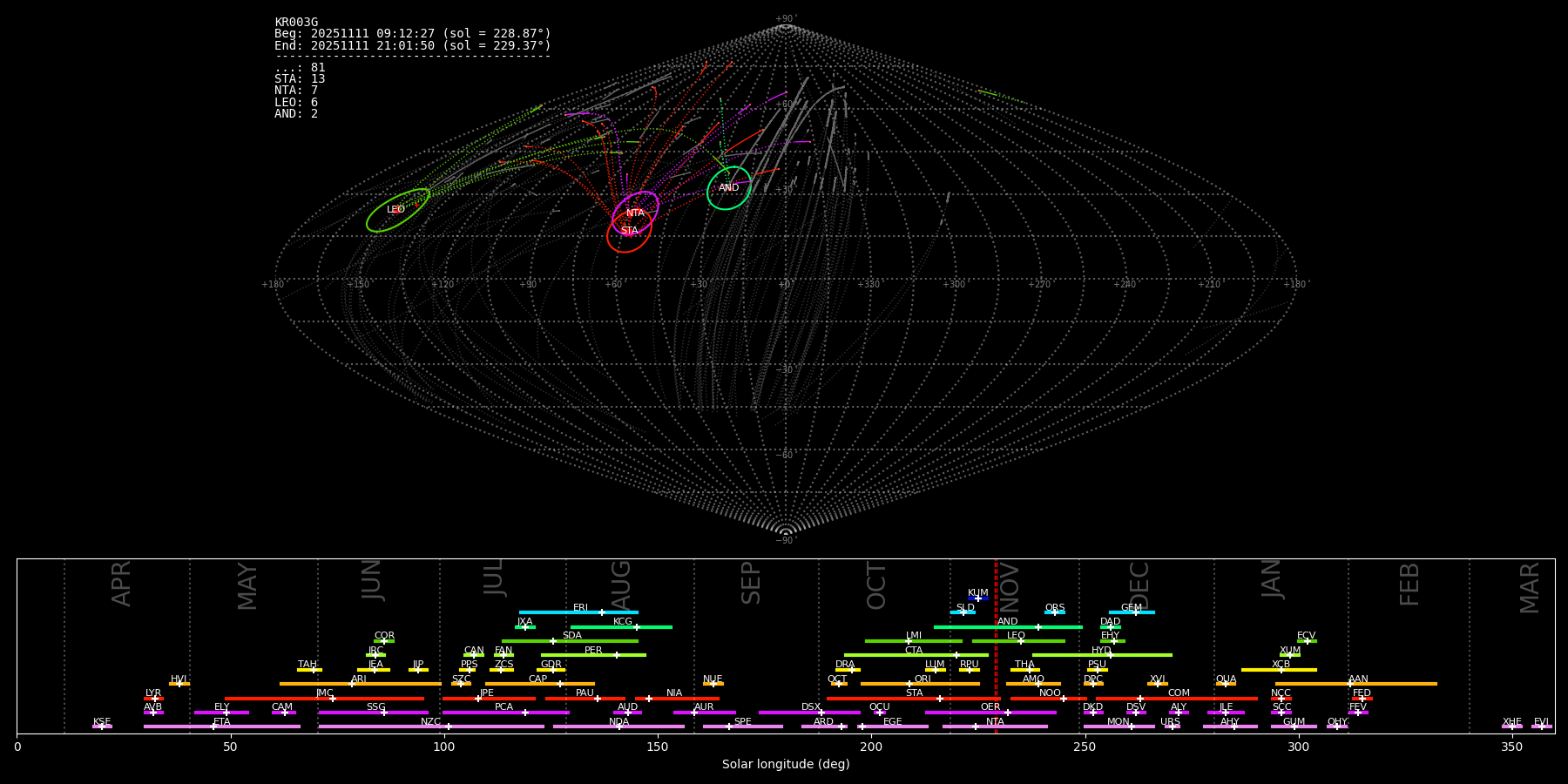The width and height of the screenshot is (1568, 784).
Task: Click the red dashed current-date line in timeline
Action: [996, 662]
